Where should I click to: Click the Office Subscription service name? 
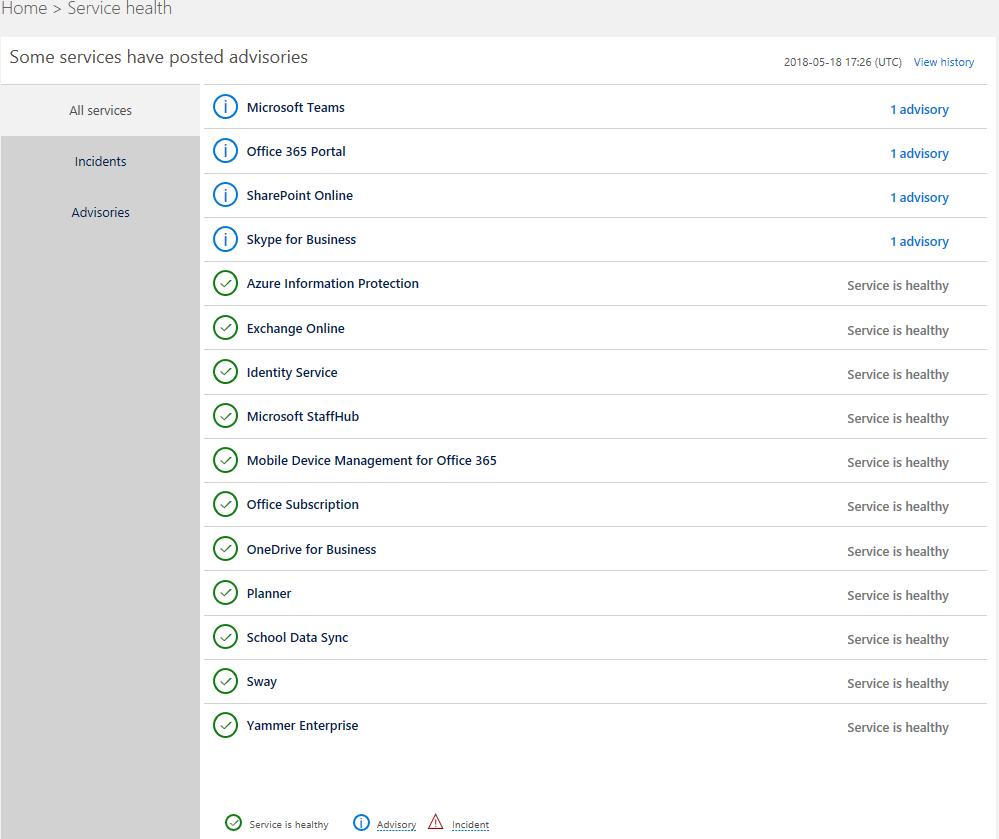pyautogui.click(x=303, y=504)
